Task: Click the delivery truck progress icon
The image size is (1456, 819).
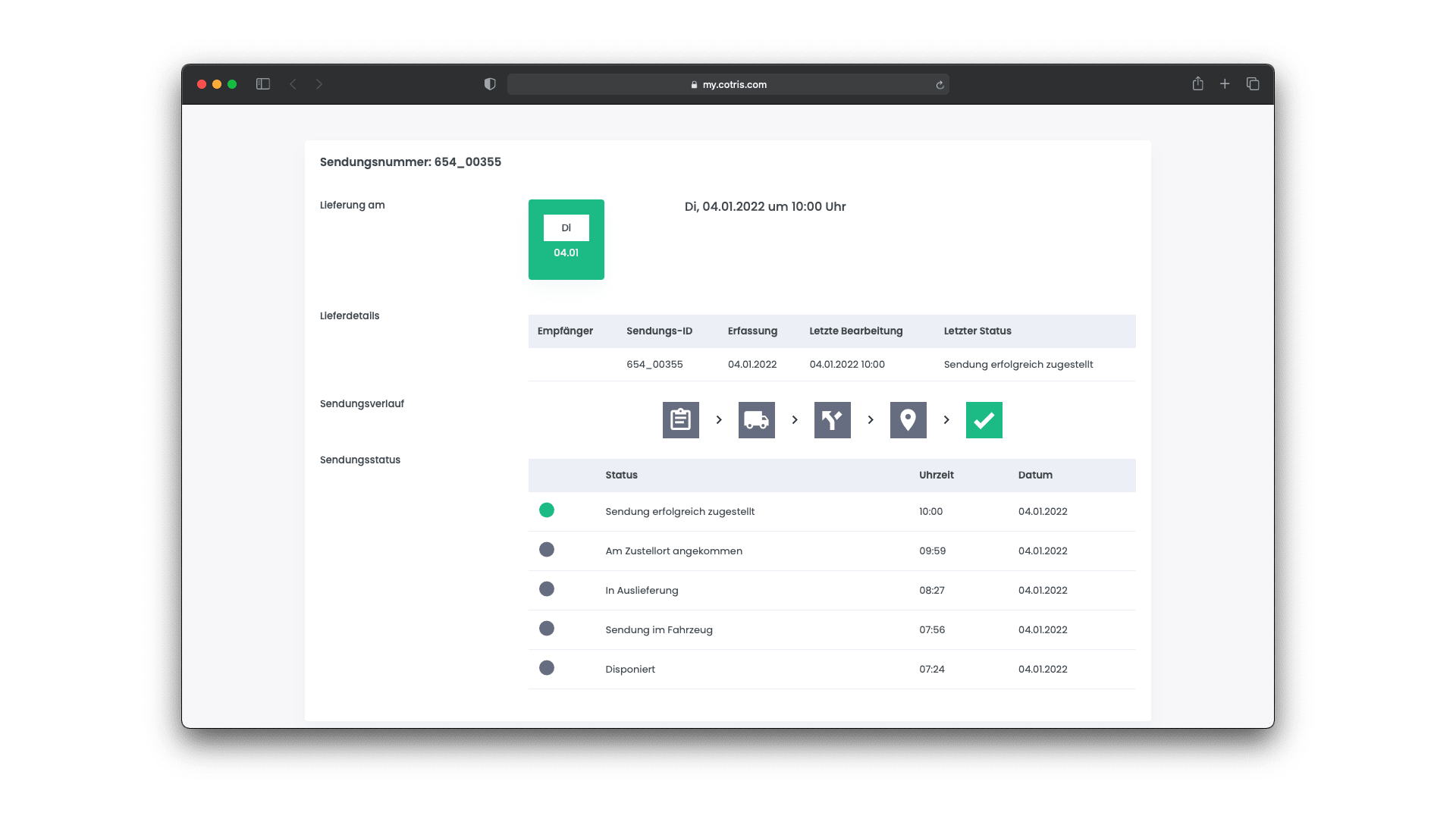Action: pyautogui.click(x=756, y=420)
